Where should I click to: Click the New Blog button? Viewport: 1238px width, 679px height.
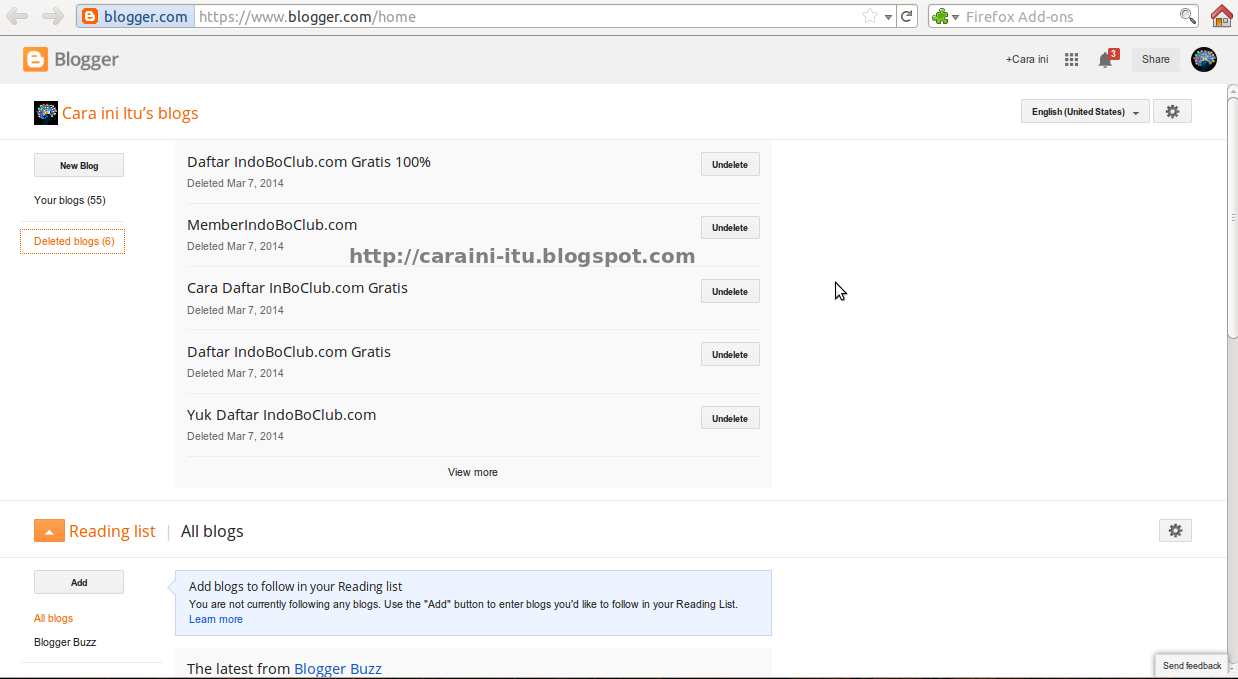point(79,166)
